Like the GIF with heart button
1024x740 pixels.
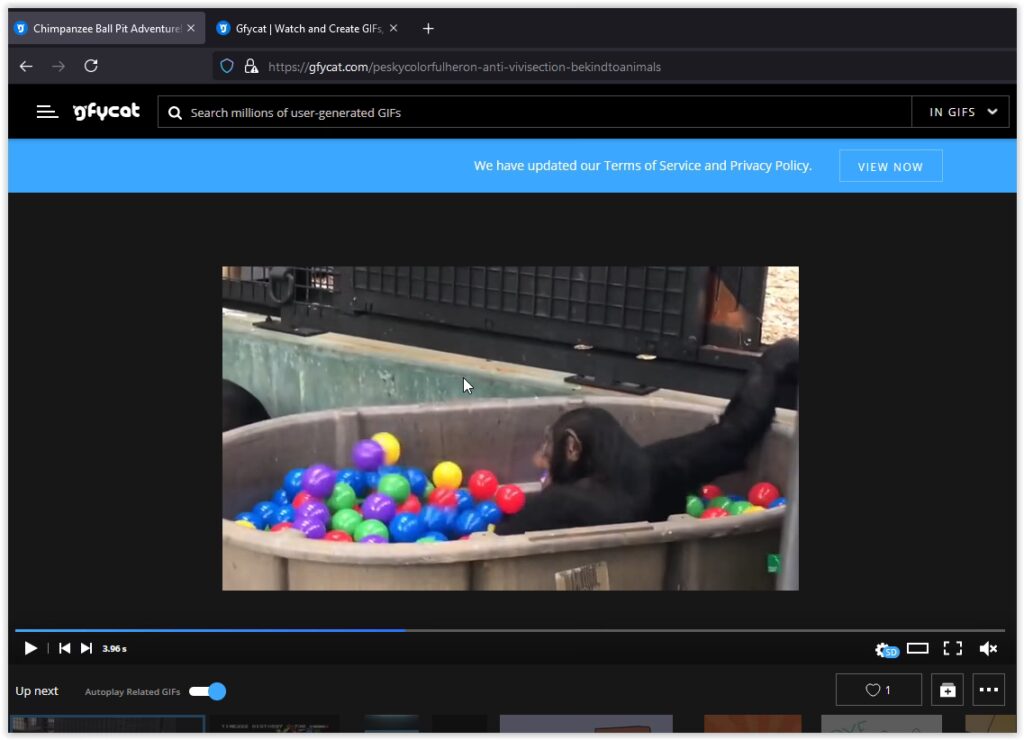878,690
